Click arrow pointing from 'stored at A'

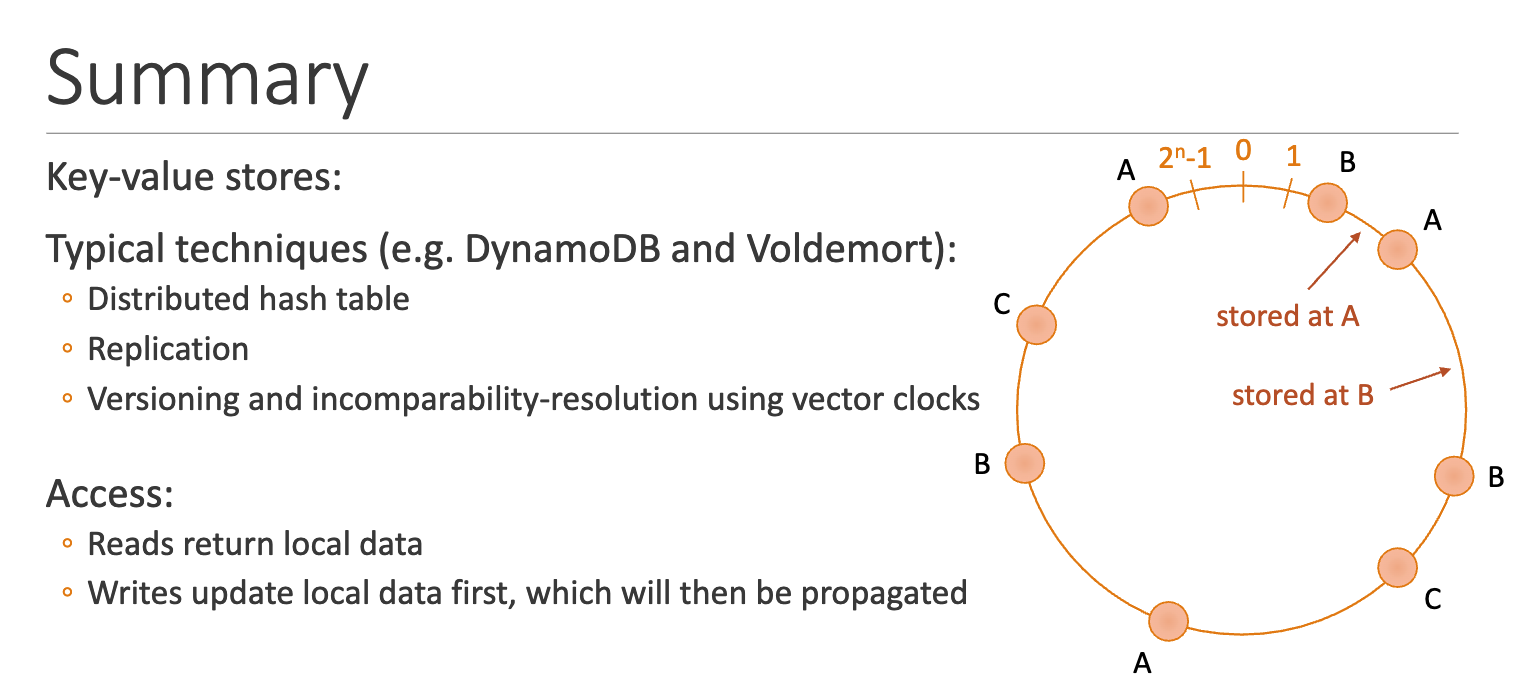click(x=1332, y=261)
